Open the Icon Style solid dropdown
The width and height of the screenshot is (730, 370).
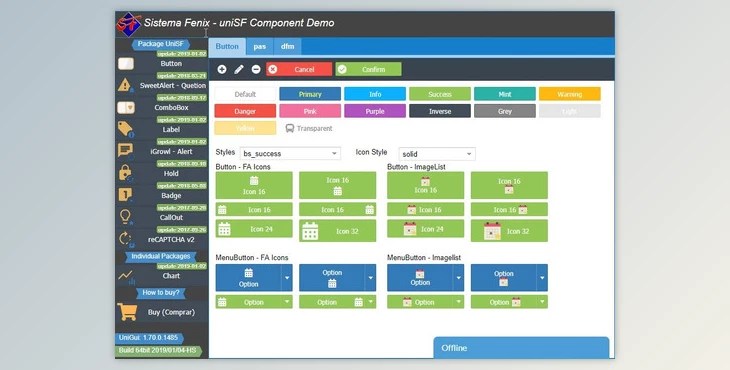click(x=437, y=154)
